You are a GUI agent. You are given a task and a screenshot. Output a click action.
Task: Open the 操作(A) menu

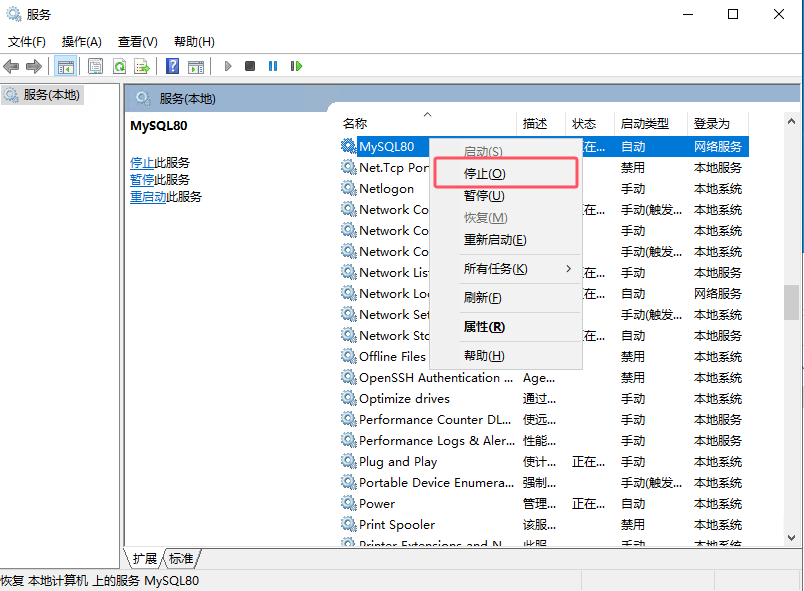coord(81,41)
